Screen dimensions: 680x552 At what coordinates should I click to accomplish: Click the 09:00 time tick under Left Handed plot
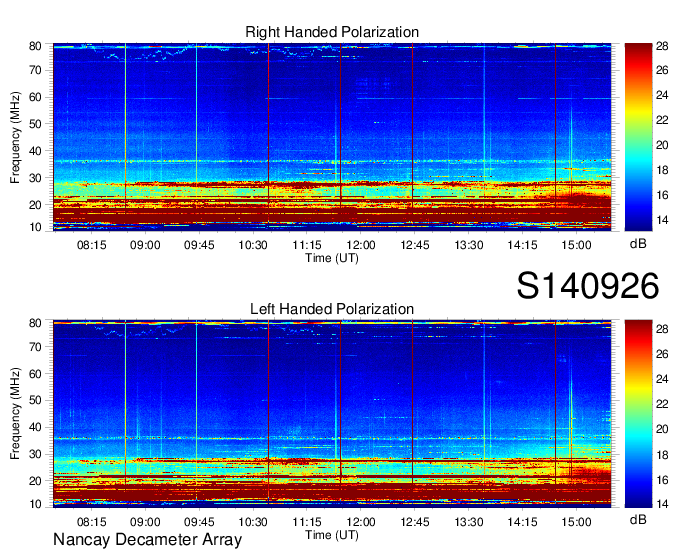(145, 522)
